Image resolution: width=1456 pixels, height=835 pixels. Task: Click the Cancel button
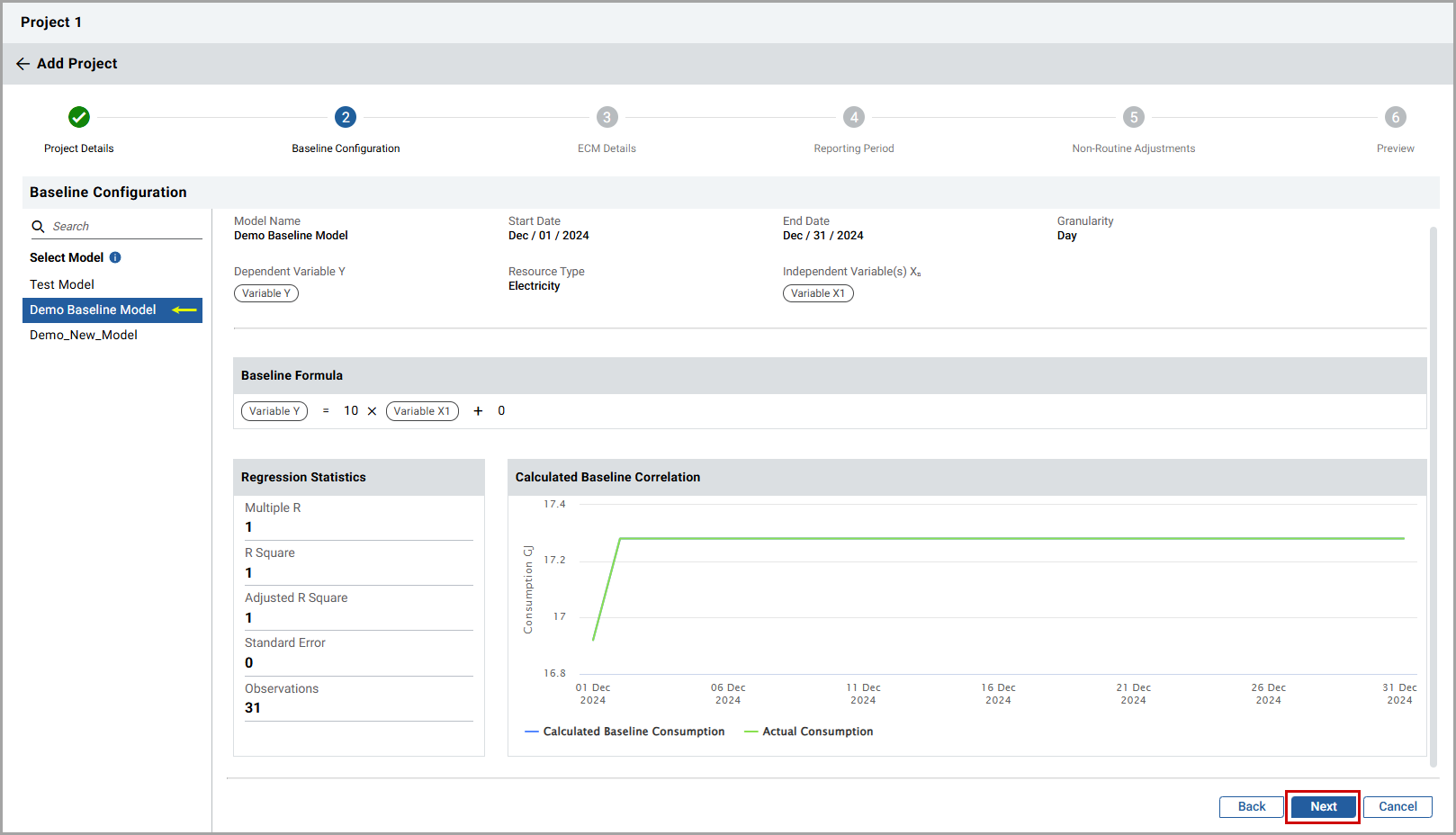tap(1398, 807)
